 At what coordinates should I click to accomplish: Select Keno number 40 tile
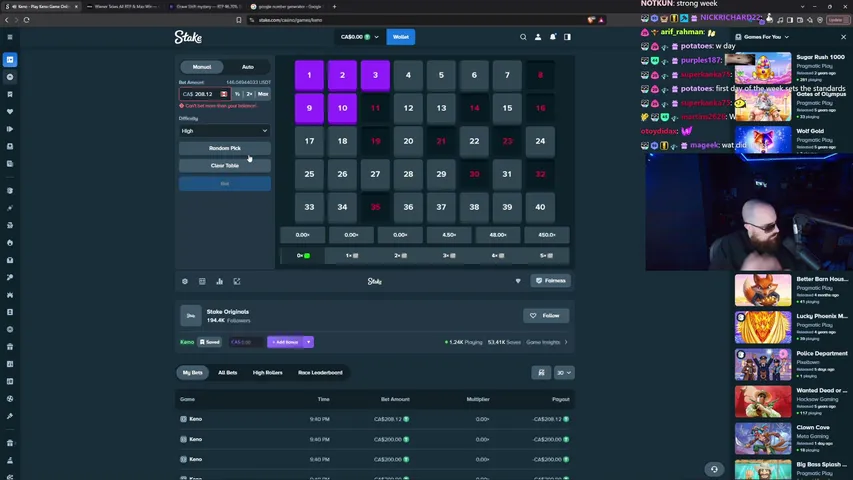(x=540, y=207)
